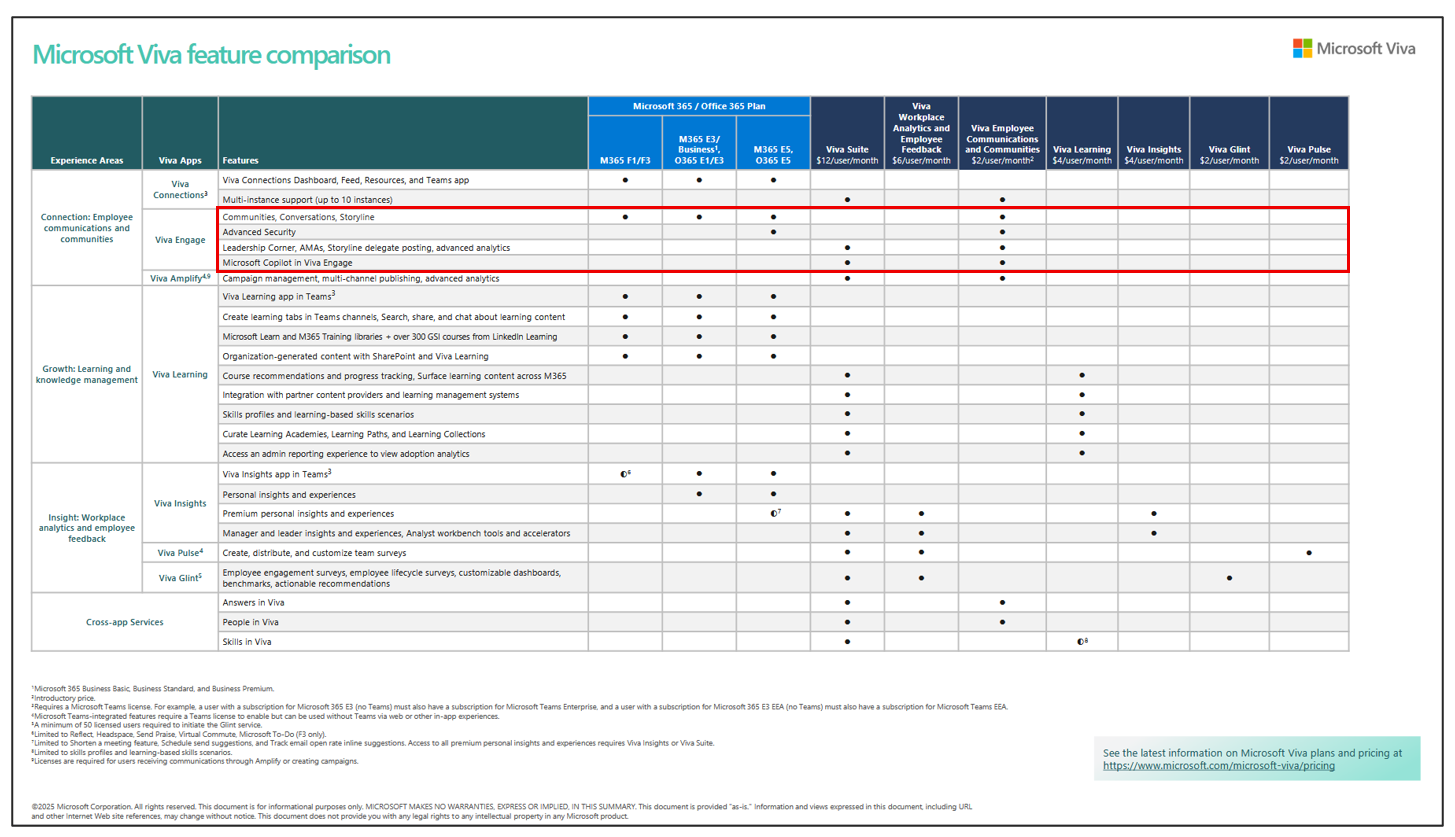
Task: Click the half-circle marker in Premium personal insights row
Action: (773, 513)
